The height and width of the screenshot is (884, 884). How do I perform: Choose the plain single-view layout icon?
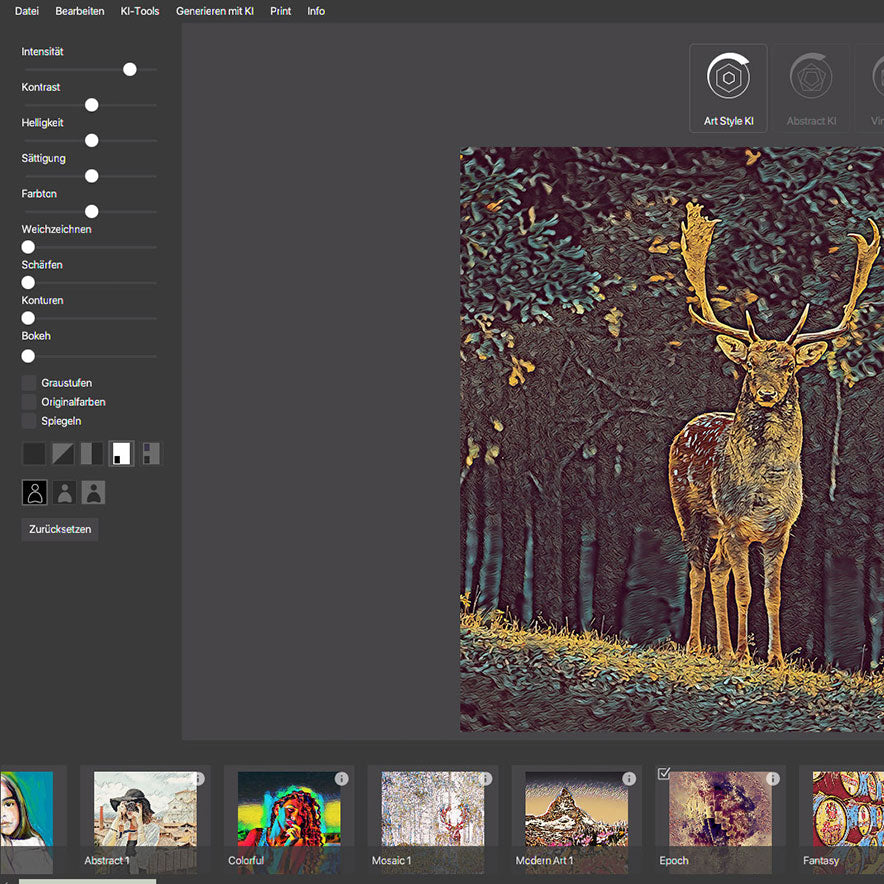click(x=34, y=453)
